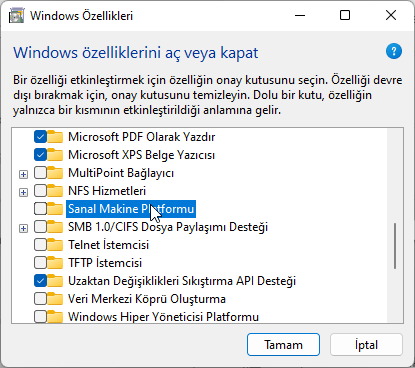Click folder icon beside Microsoft PDF Olarak Yazdır
Image resolution: width=415 pixels, height=368 pixels.
coord(55,137)
